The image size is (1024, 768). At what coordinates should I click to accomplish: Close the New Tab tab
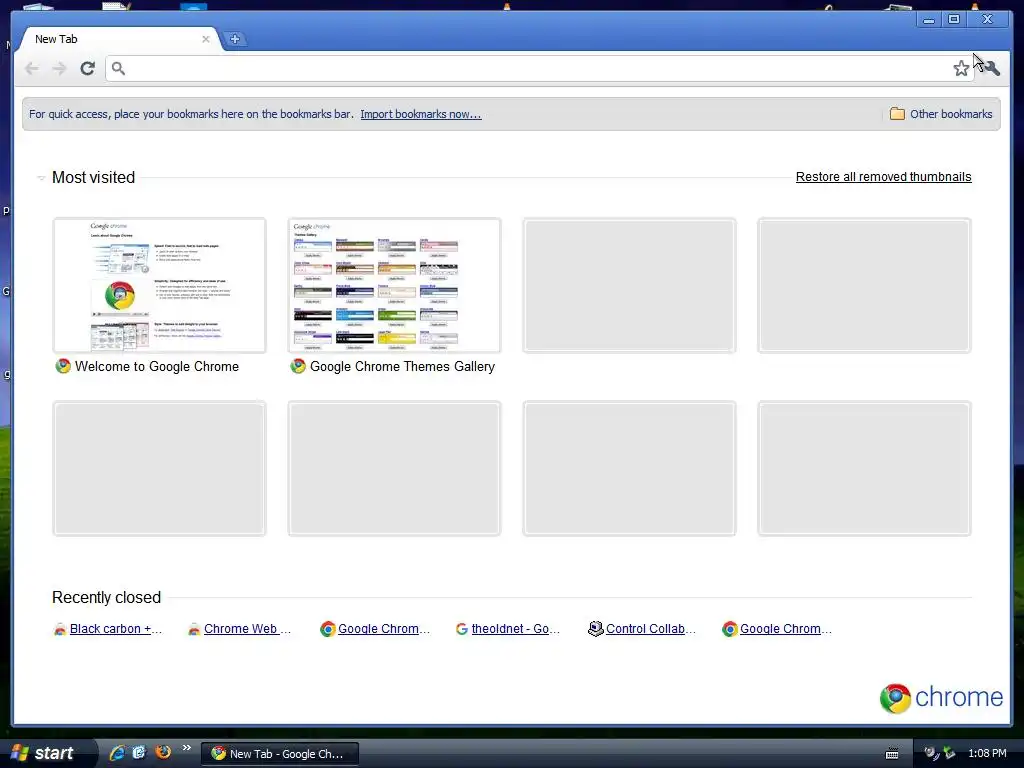(x=206, y=39)
